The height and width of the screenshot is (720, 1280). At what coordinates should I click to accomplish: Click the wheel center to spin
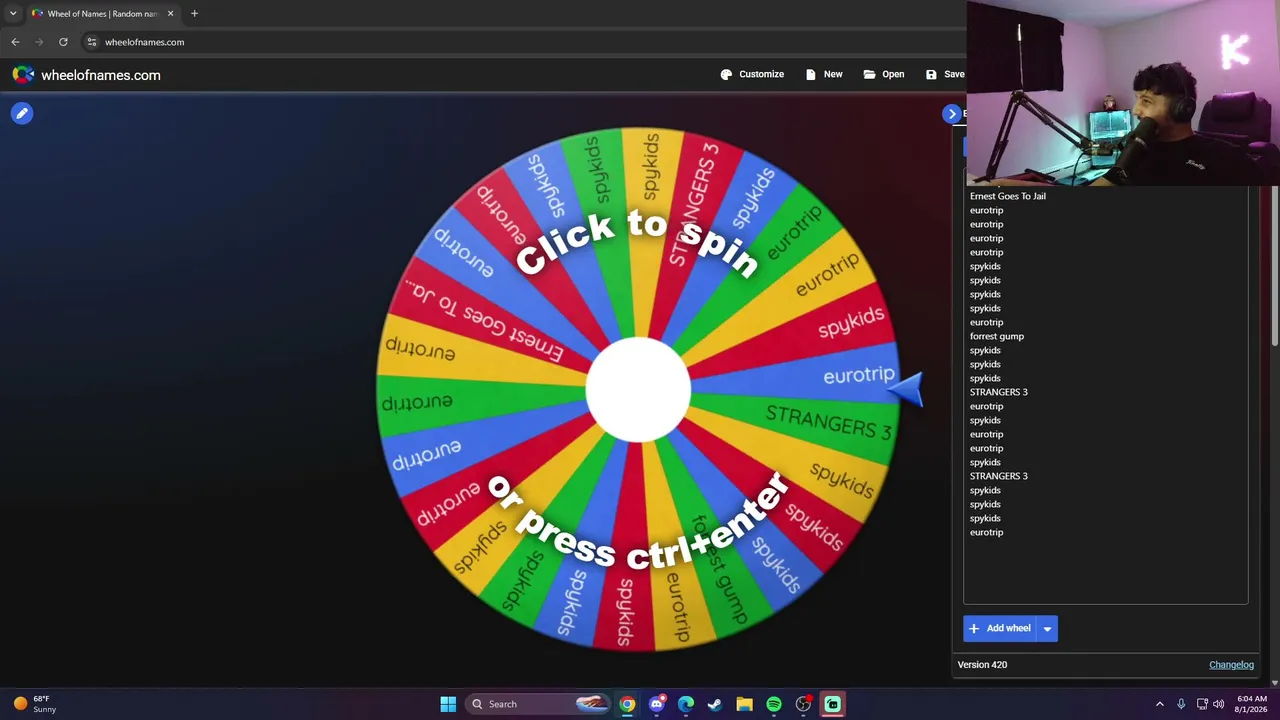point(638,390)
